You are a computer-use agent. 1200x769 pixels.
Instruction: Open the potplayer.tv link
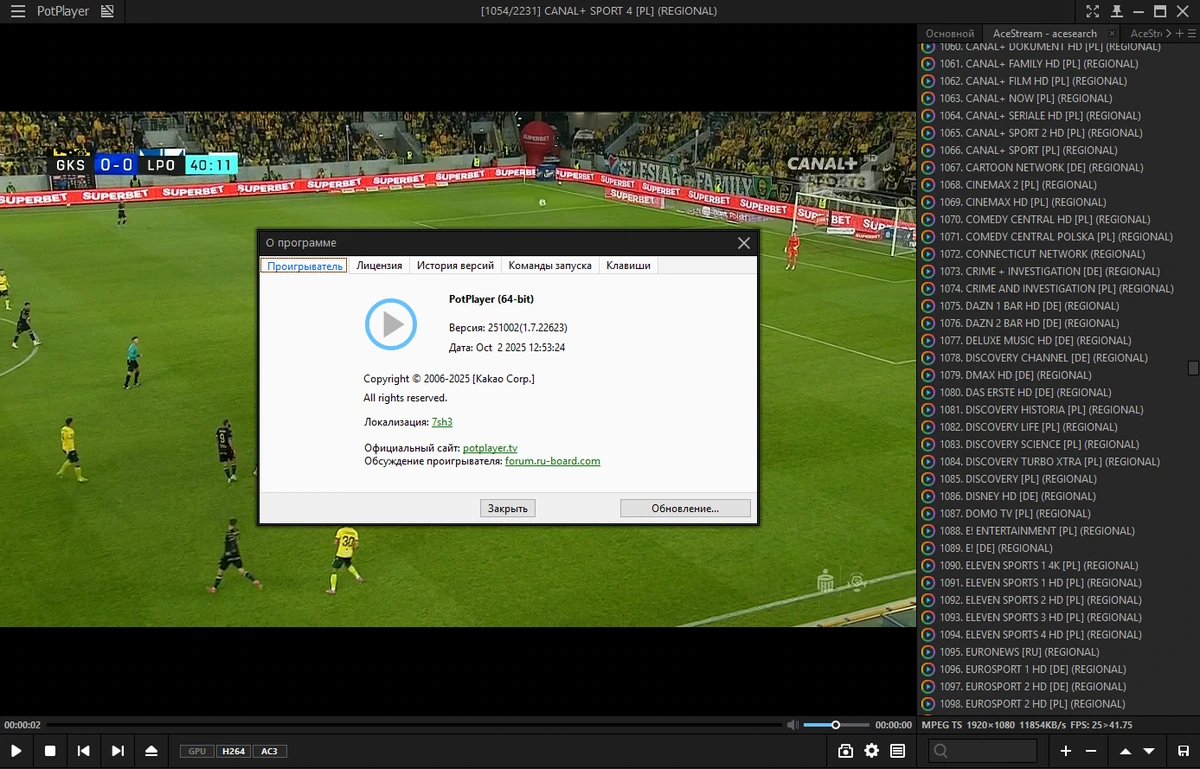coord(490,448)
